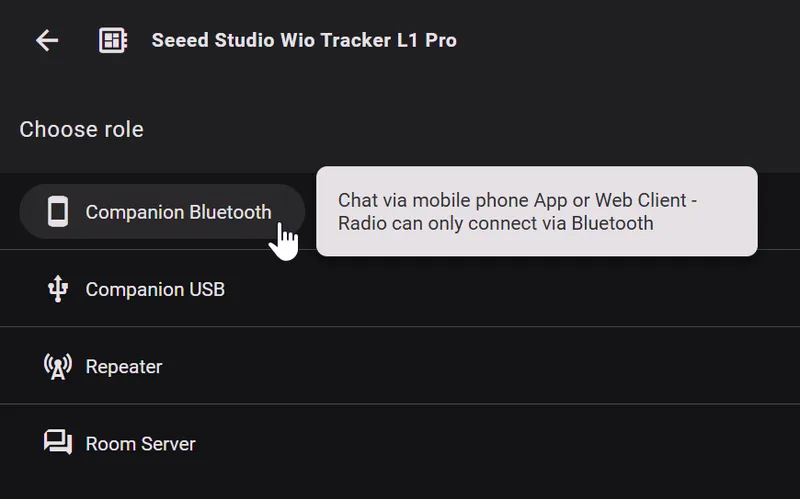This screenshot has height=499, width=800.
Task: Click "Web Client" text in the tooltip
Action: click(x=632, y=200)
